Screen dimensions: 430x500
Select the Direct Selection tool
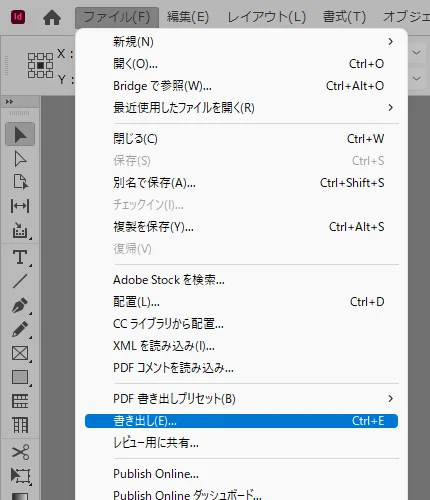[x=20, y=158]
